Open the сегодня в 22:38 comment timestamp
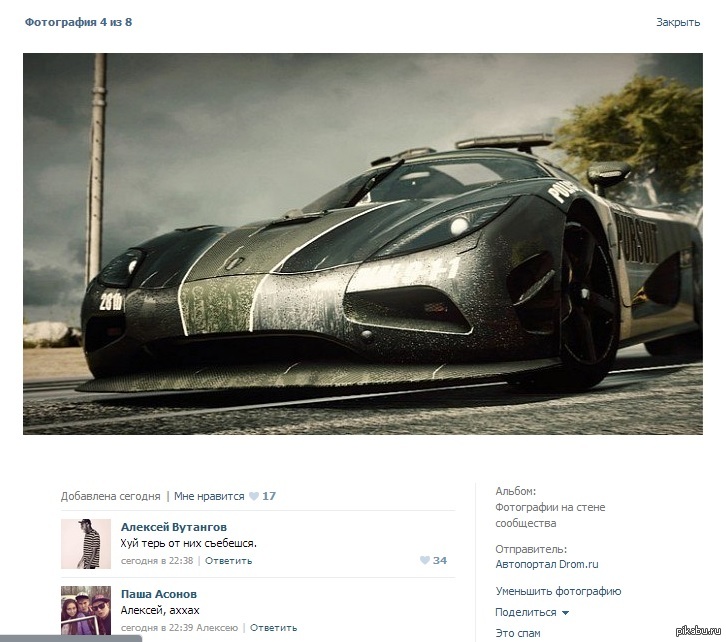726x642 pixels. tap(157, 561)
